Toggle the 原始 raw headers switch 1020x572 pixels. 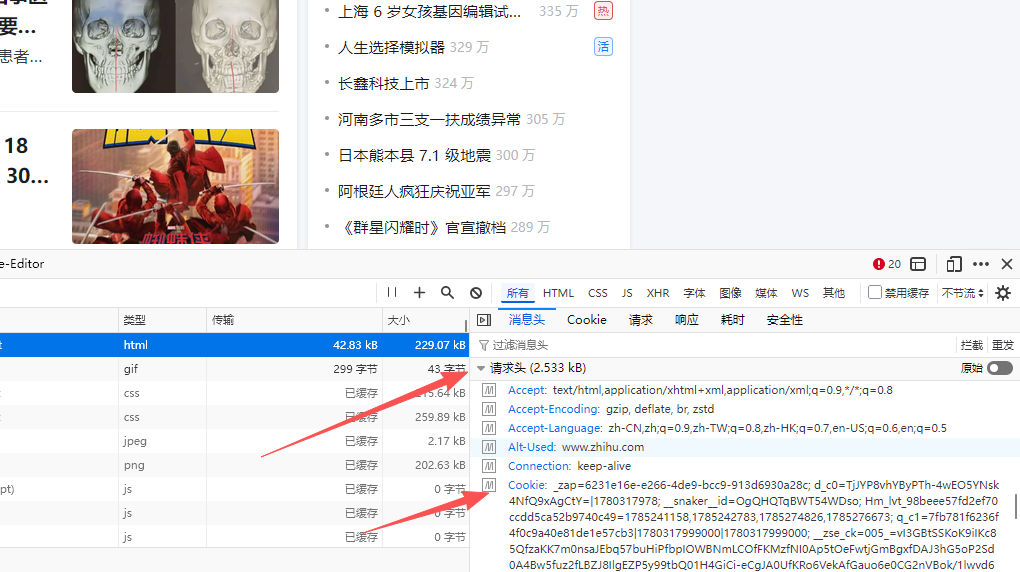pyautogui.click(x=1000, y=368)
